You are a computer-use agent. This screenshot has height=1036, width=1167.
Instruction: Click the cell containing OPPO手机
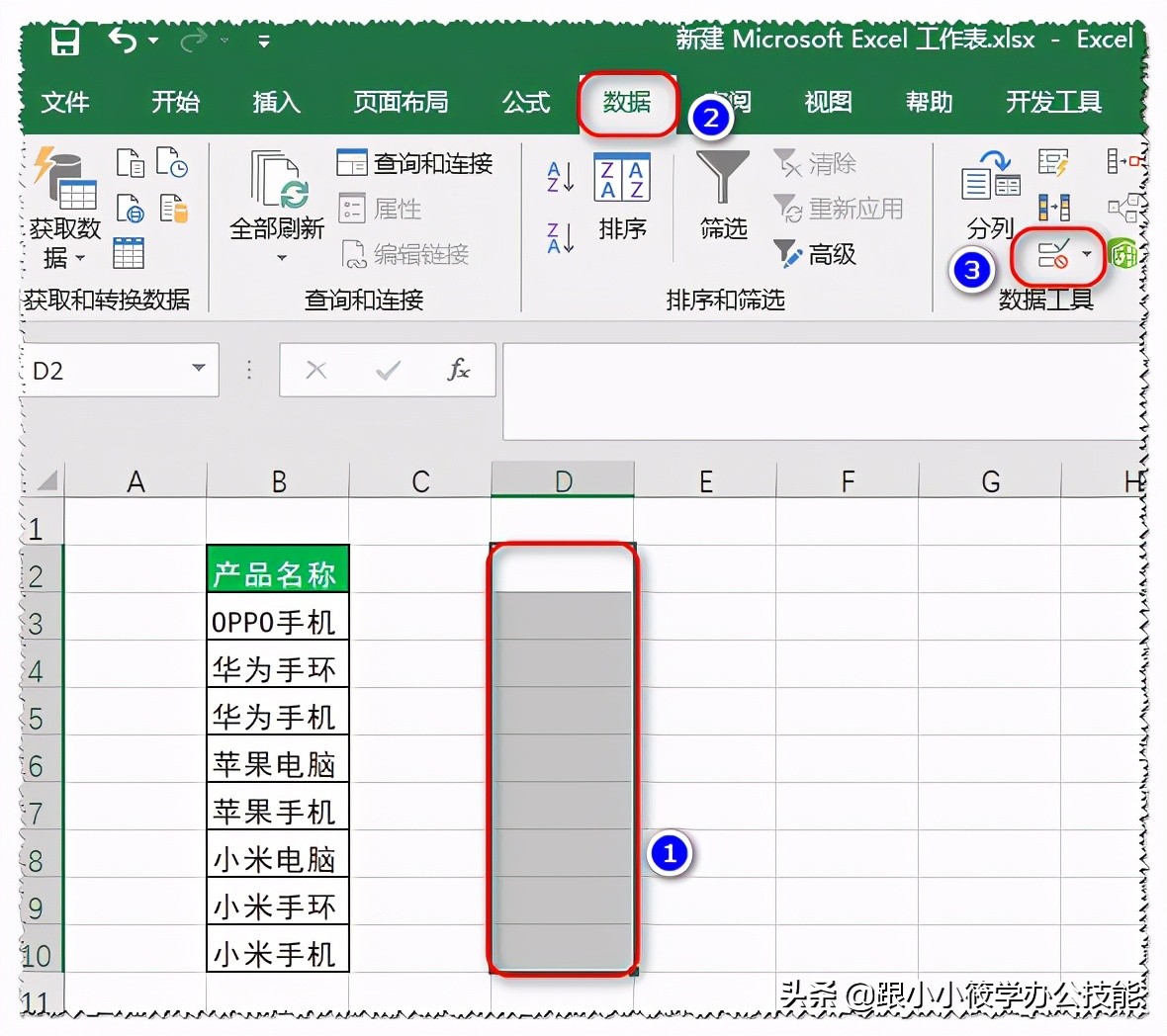tap(278, 617)
